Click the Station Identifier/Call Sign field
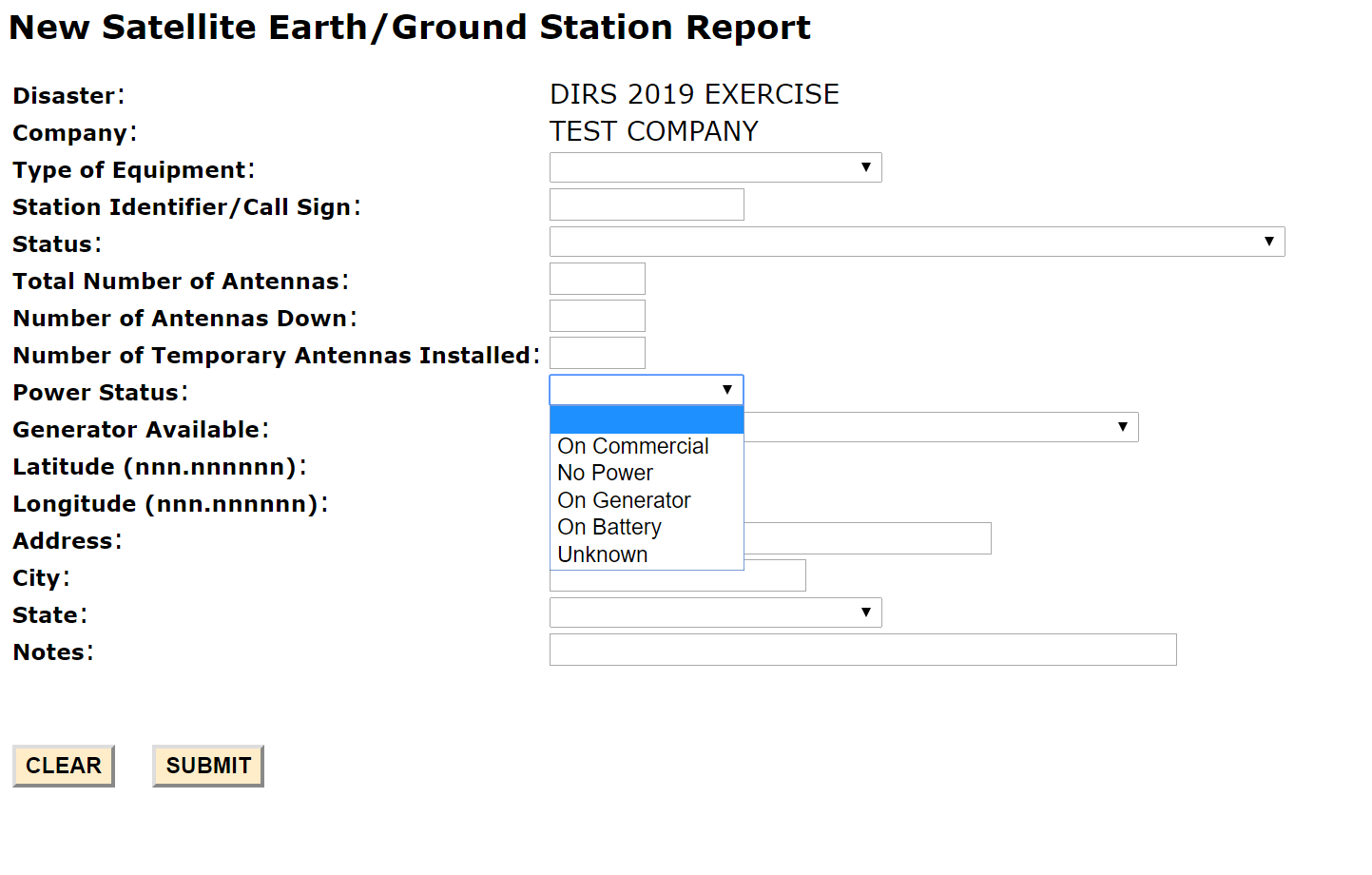 click(647, 204)
